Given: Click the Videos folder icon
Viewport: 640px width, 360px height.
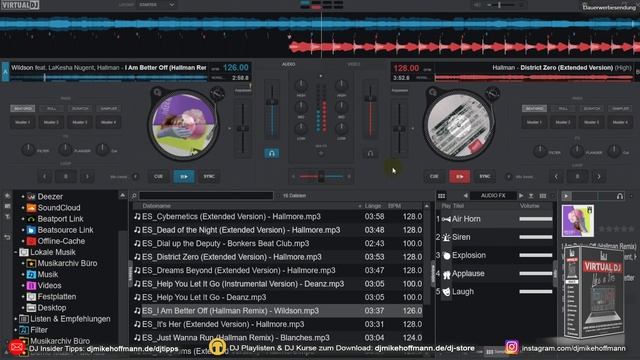Looking at the screenshot, I should pos(31,286).
